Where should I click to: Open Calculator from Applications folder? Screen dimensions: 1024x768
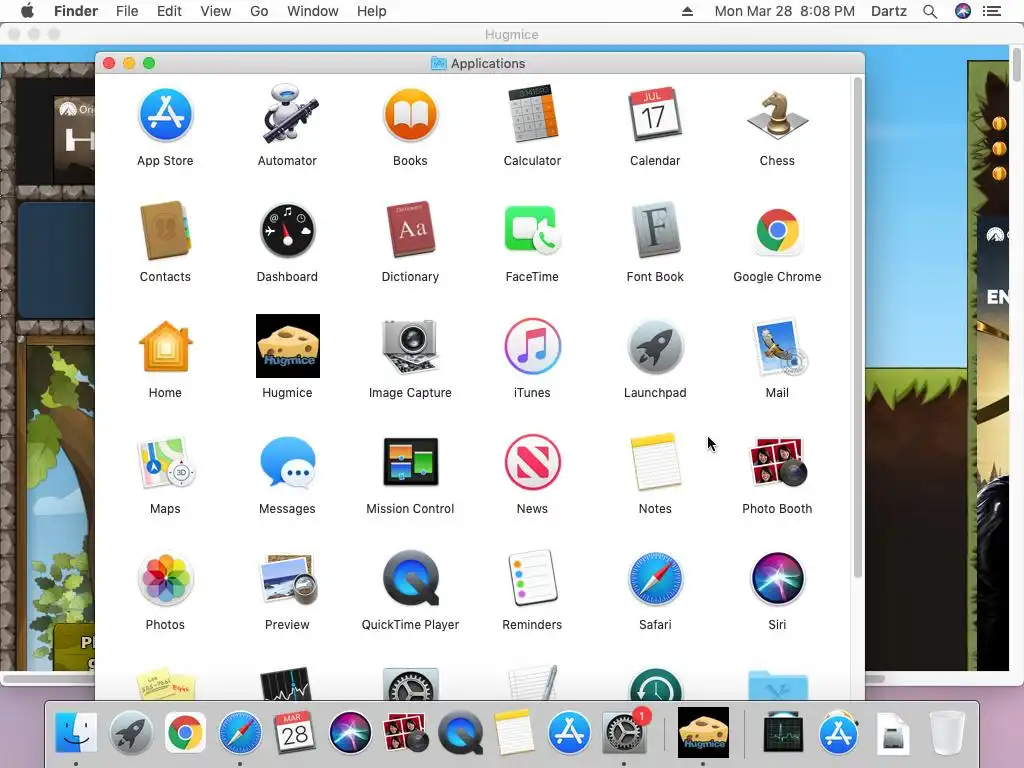coord(532,114)
